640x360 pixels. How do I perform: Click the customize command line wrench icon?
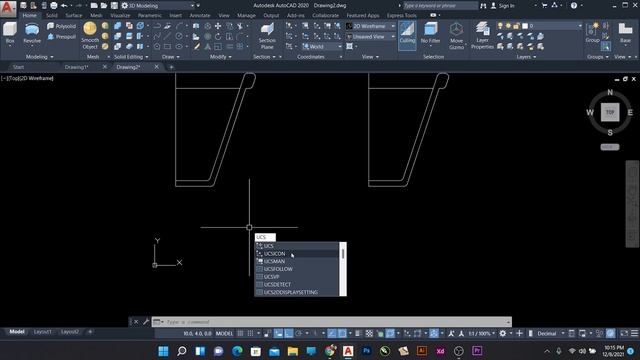(x=146, y=322)
